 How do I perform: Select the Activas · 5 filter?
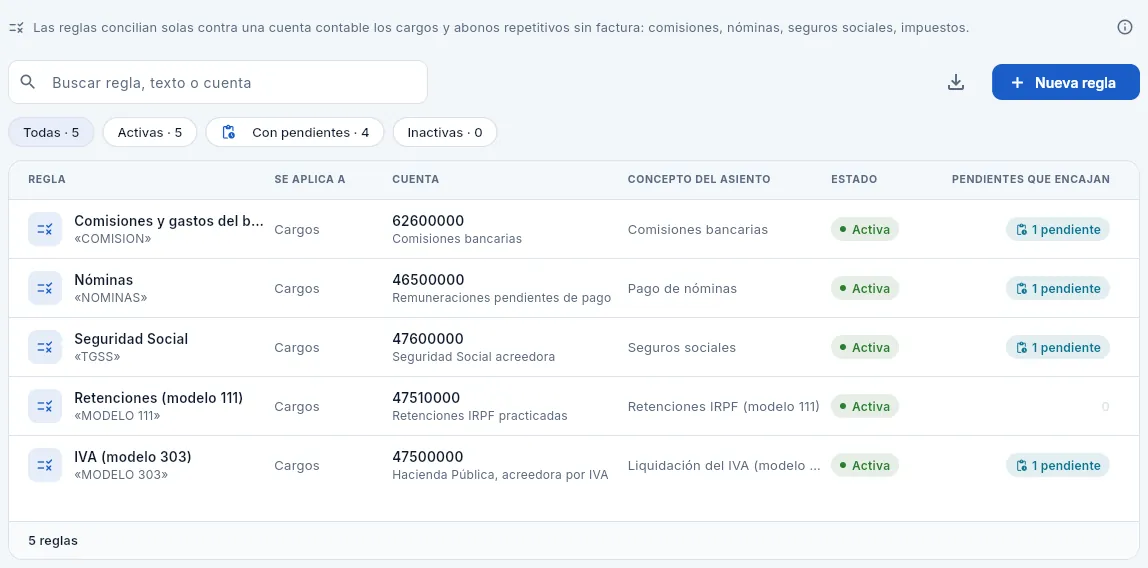(x=150, y=132)
